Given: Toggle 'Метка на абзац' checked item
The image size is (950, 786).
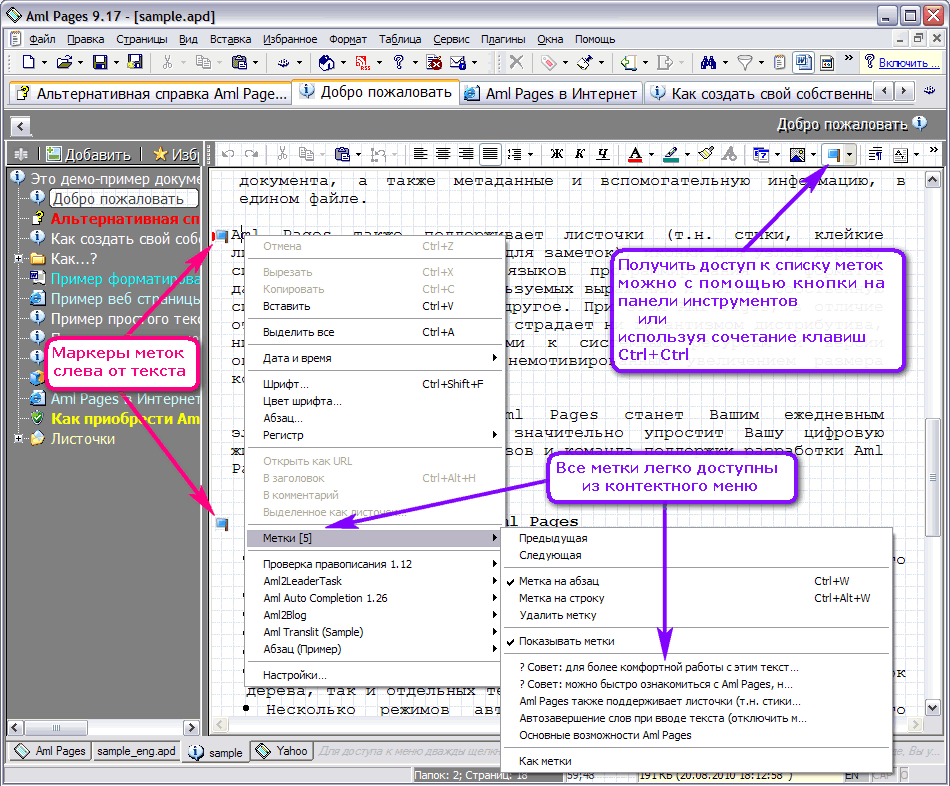Looking at the screenshot, I should click(696, 581).
